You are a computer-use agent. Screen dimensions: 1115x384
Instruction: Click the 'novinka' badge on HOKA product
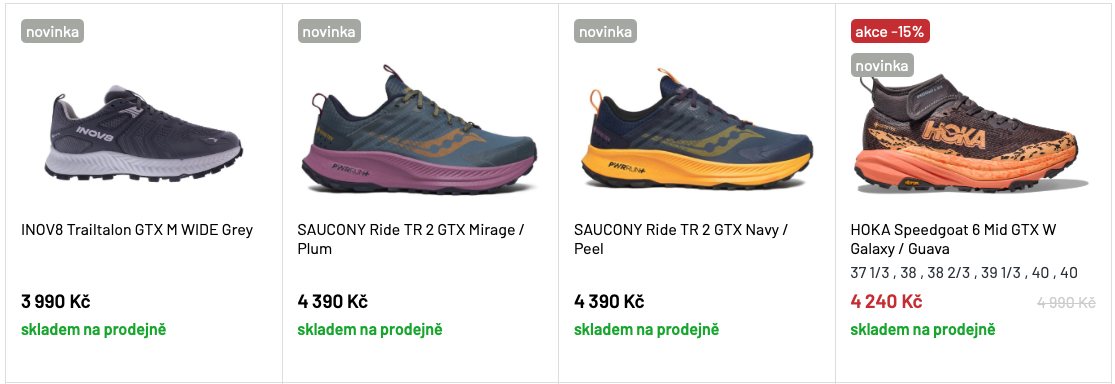882,65
